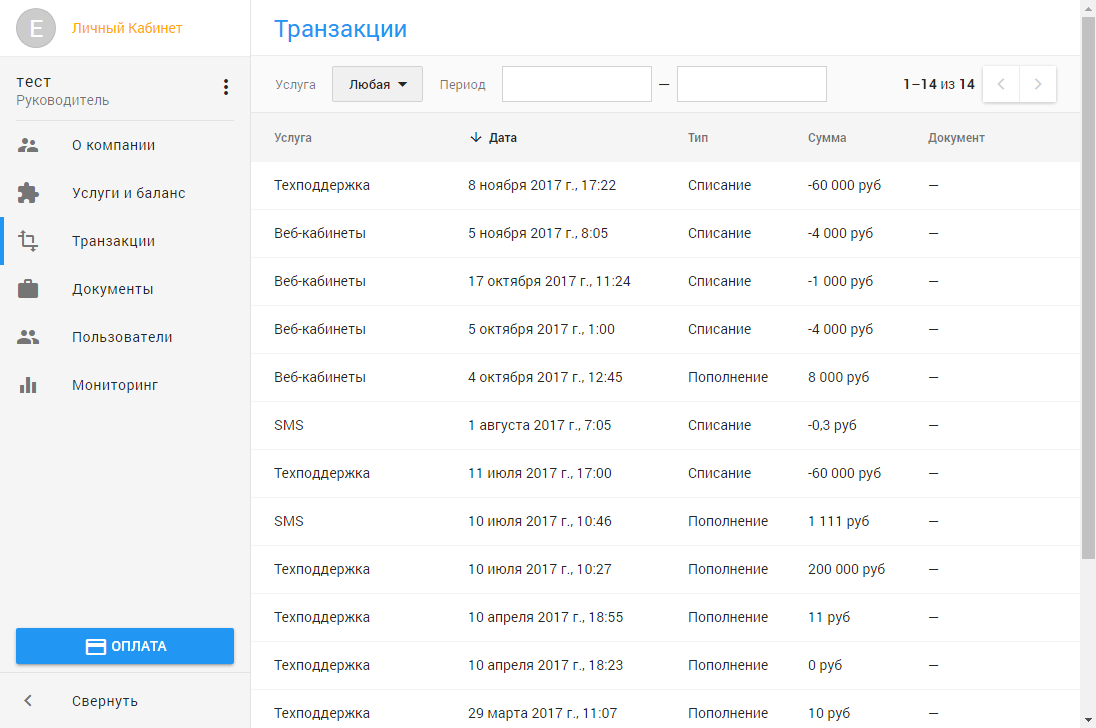The height and width of the screenshot is (728, 1096).
Task: Go to the next page of transactions
Action: coord(1038,84)
